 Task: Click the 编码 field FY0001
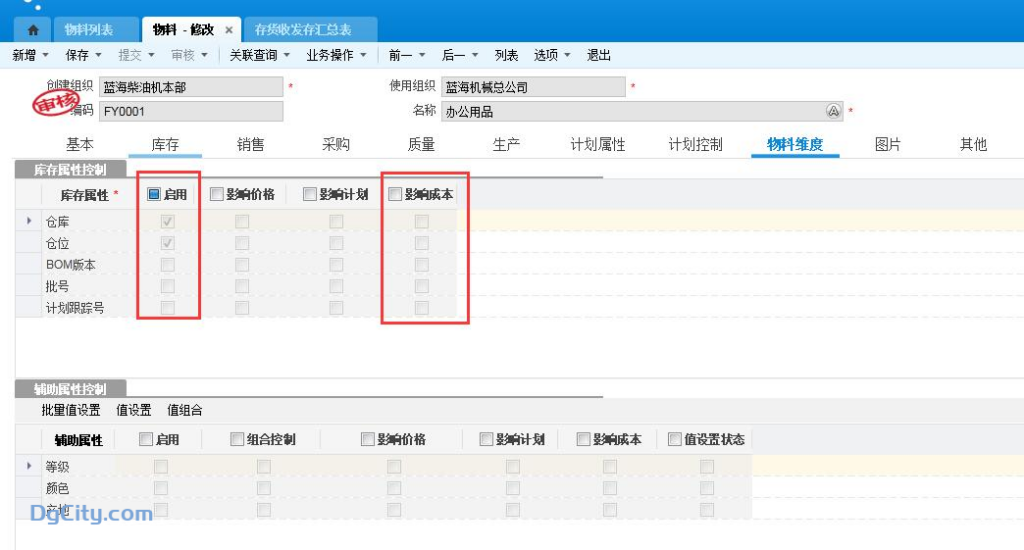click(x=191, y=111)
